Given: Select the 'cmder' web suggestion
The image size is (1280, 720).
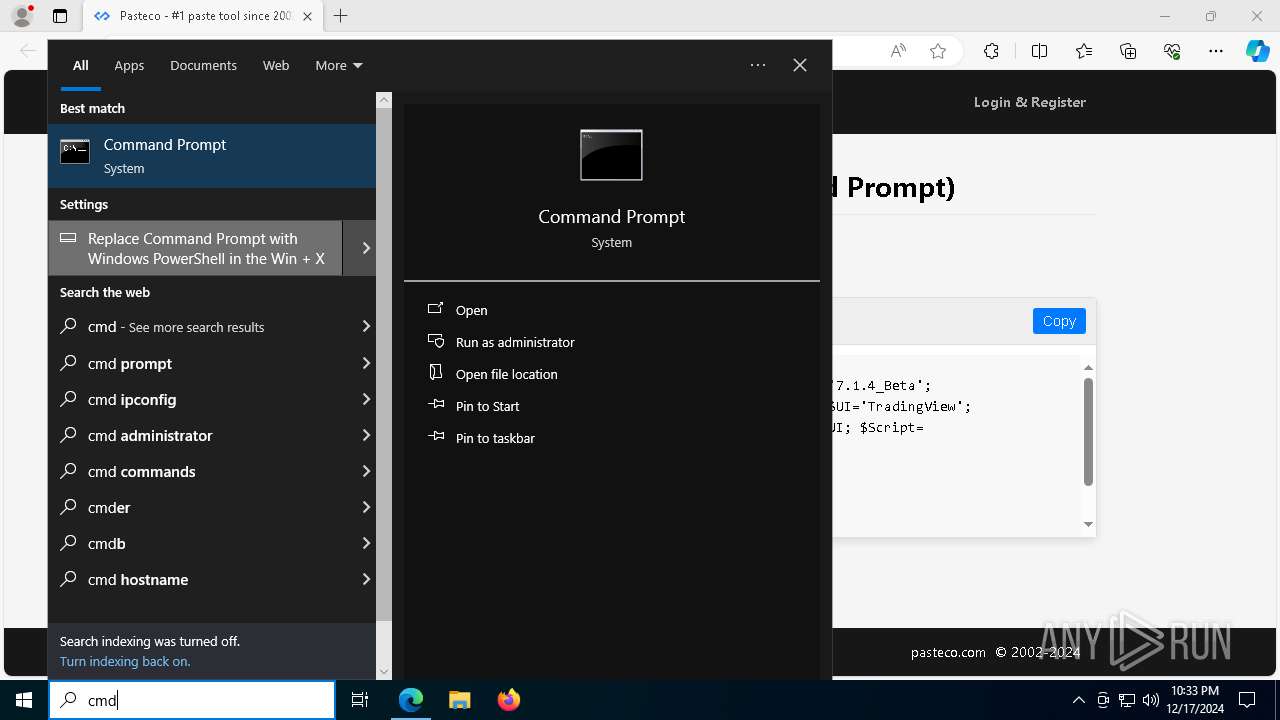Looking at the screenshot, I should 200,507.
